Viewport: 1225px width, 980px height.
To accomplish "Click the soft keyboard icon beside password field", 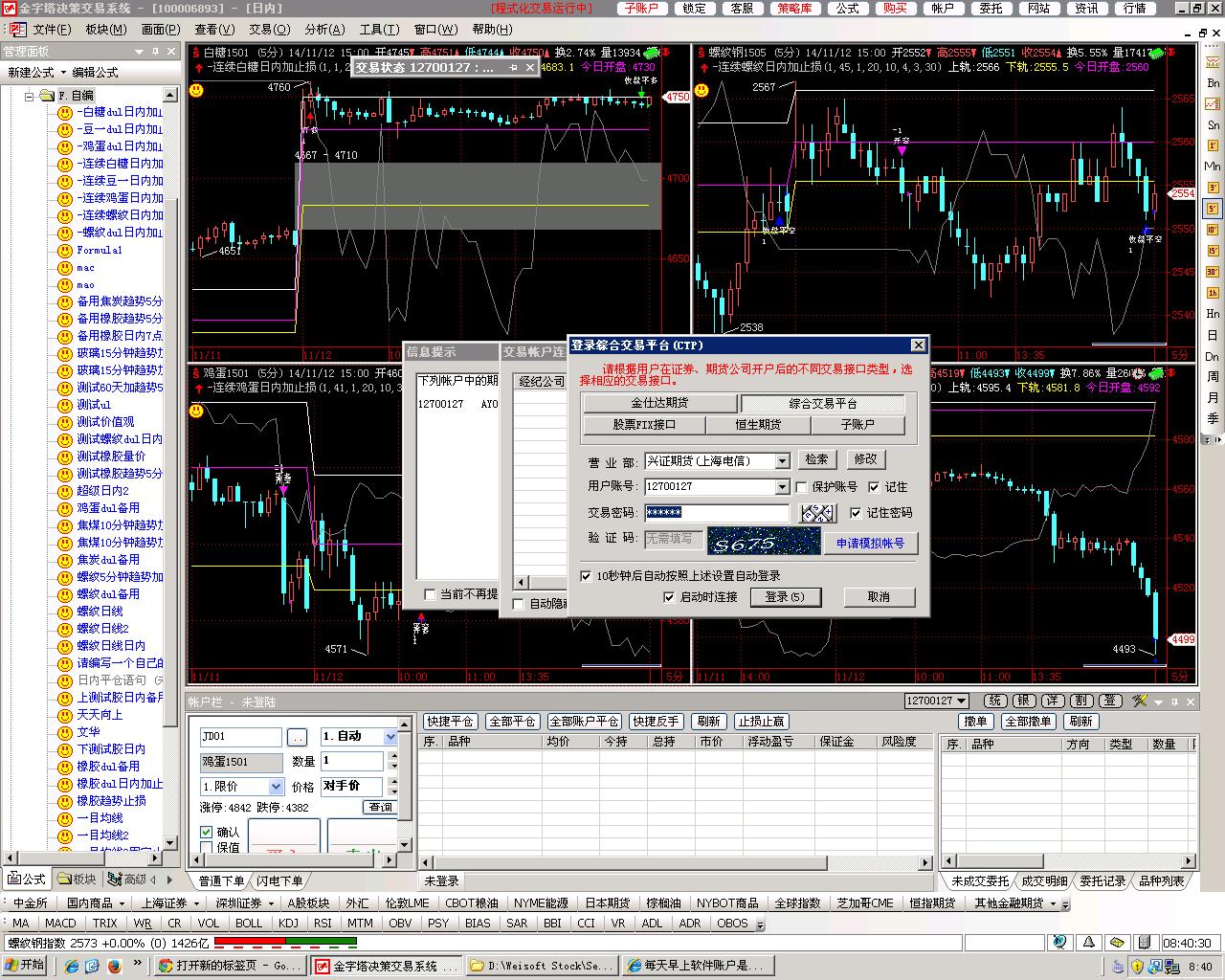I will coord(817,513).
